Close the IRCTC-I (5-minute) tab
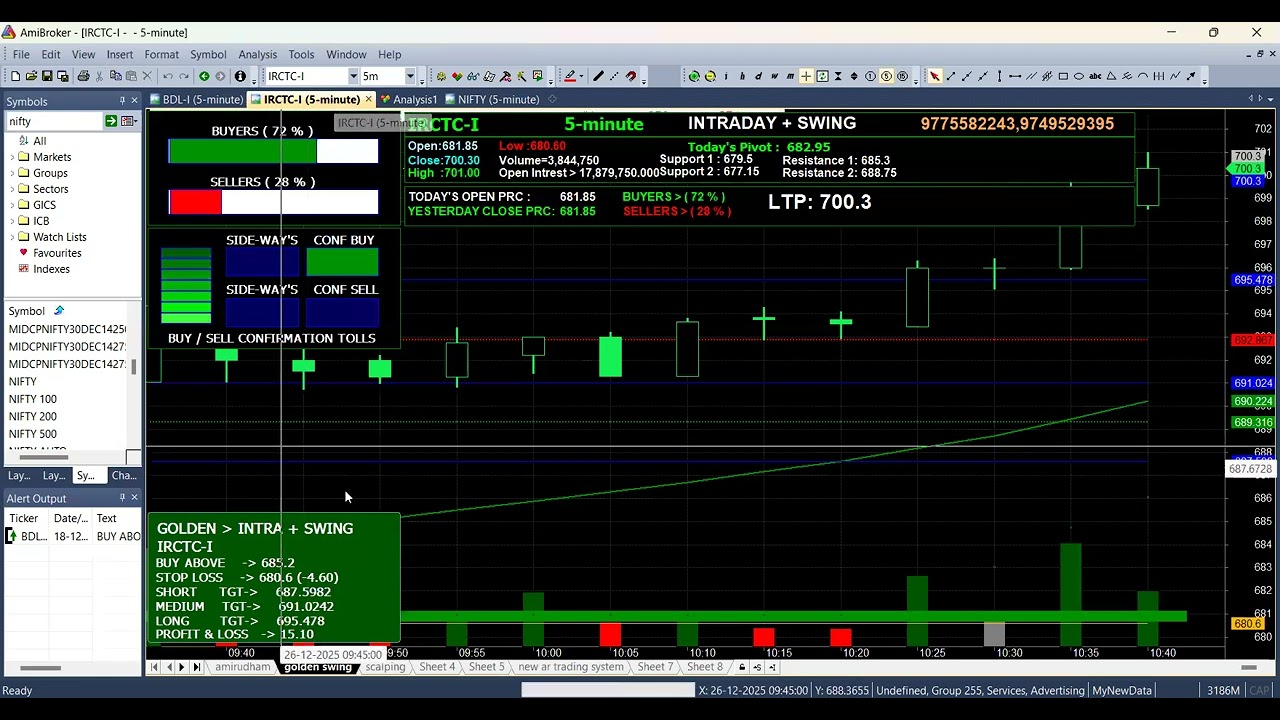This screenshot has width=1280, height=720. point(368,99)
